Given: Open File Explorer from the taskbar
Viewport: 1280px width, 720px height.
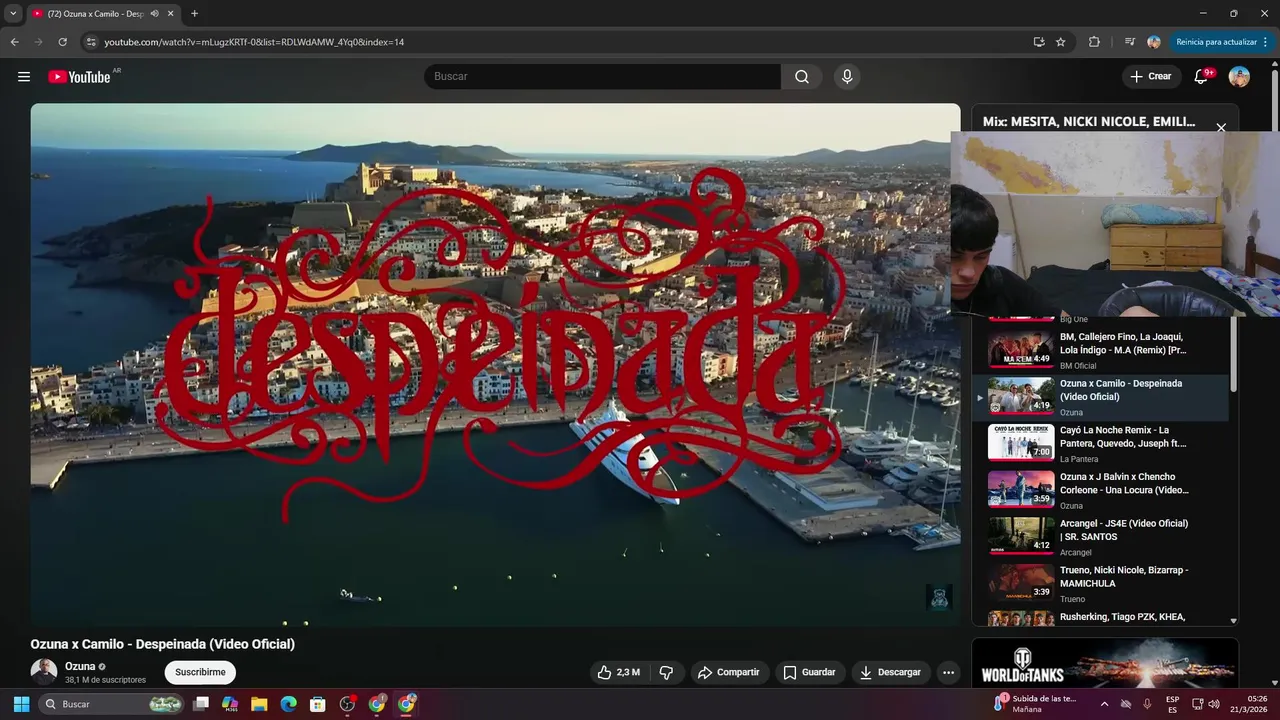Looking at the screenshot, I should point(259,704).
